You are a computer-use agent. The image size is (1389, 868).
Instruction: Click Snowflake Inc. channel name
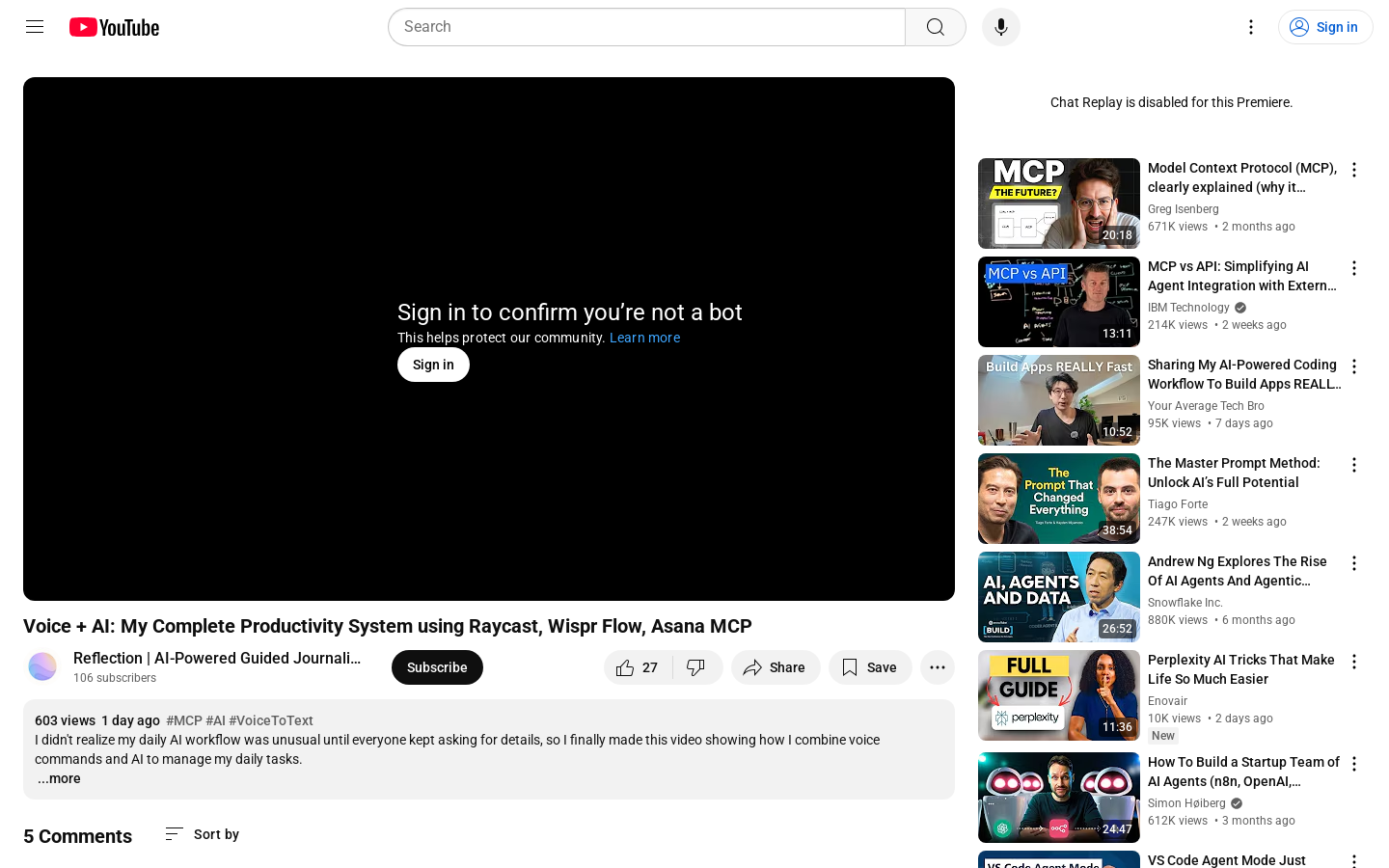(x=1185, y=603)
